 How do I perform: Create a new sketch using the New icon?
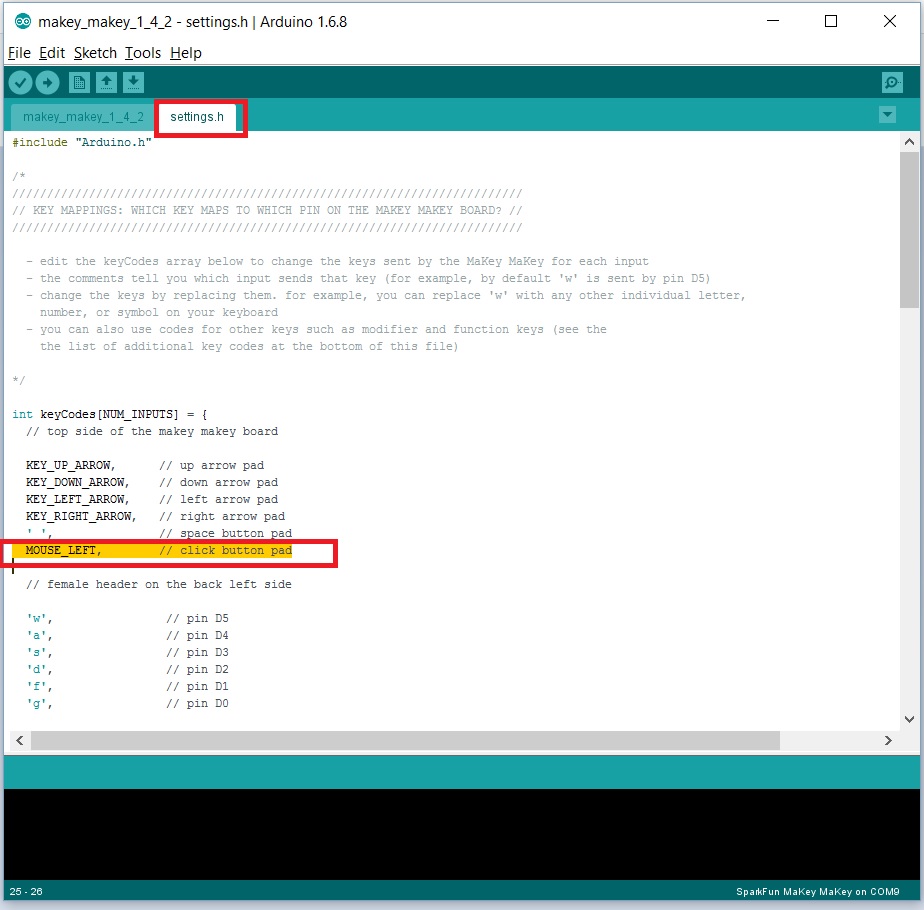pos(78,82)
